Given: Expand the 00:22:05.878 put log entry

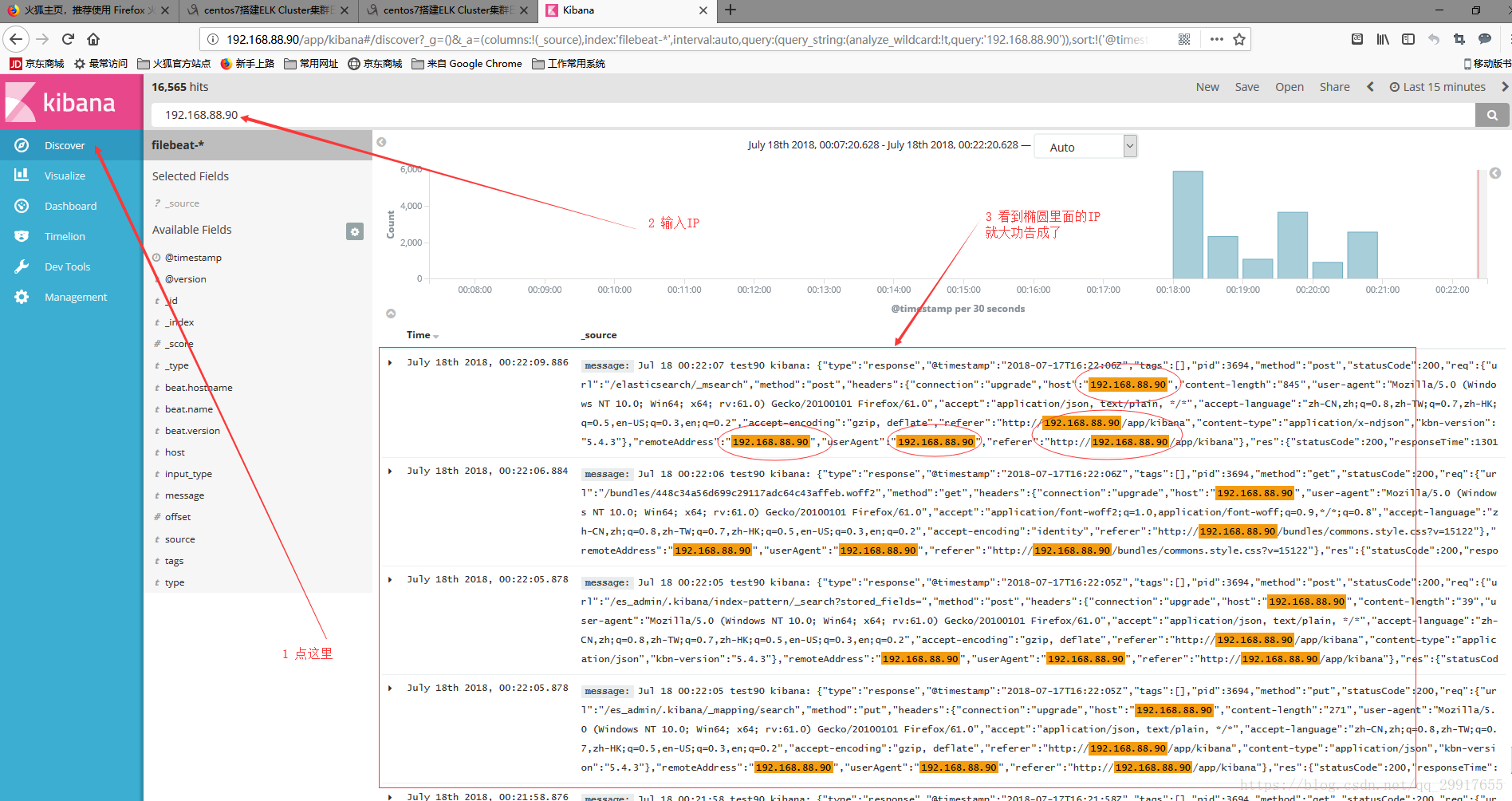Looking at the screenshot, I should (x=390, y=689).
